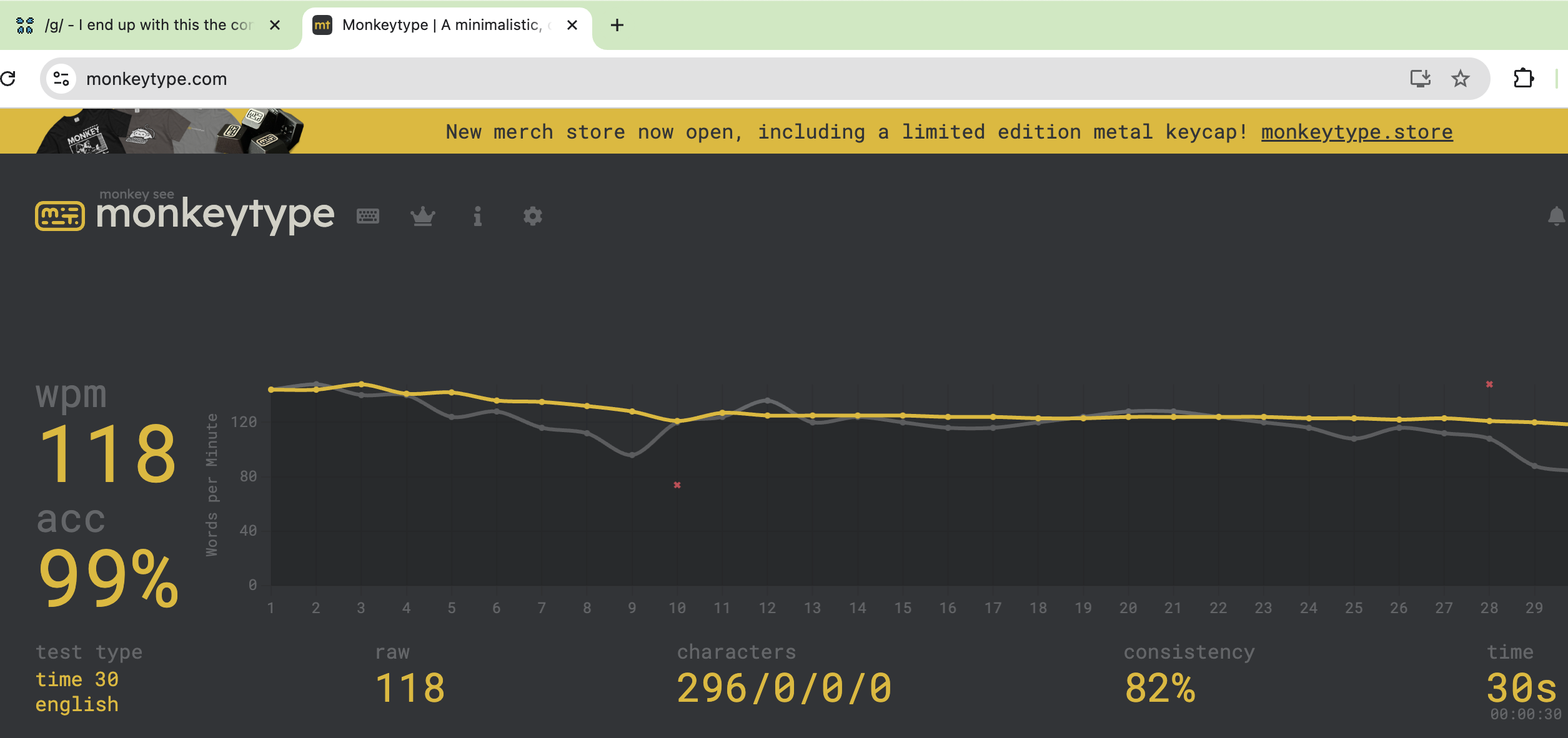Viewport: 1568px width, 738px height.
Task: Click the 'english' language text
Action: click(x=77, y=704)
